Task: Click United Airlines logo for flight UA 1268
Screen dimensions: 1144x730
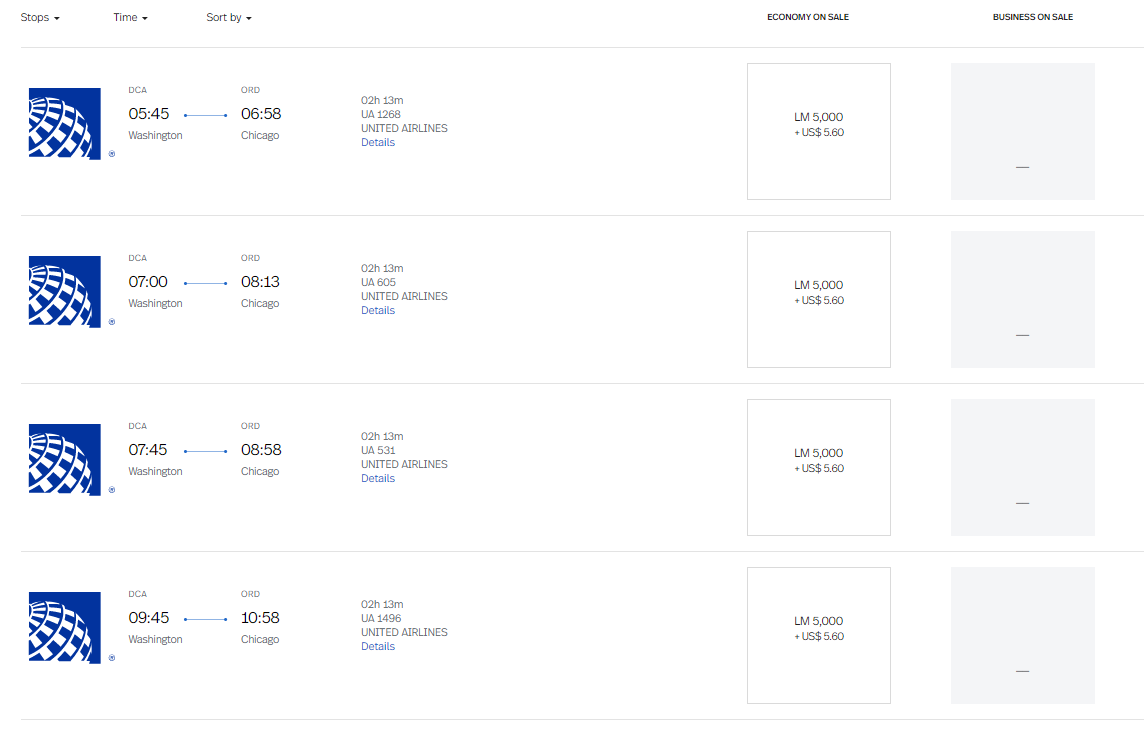Action: pos(65,124)
